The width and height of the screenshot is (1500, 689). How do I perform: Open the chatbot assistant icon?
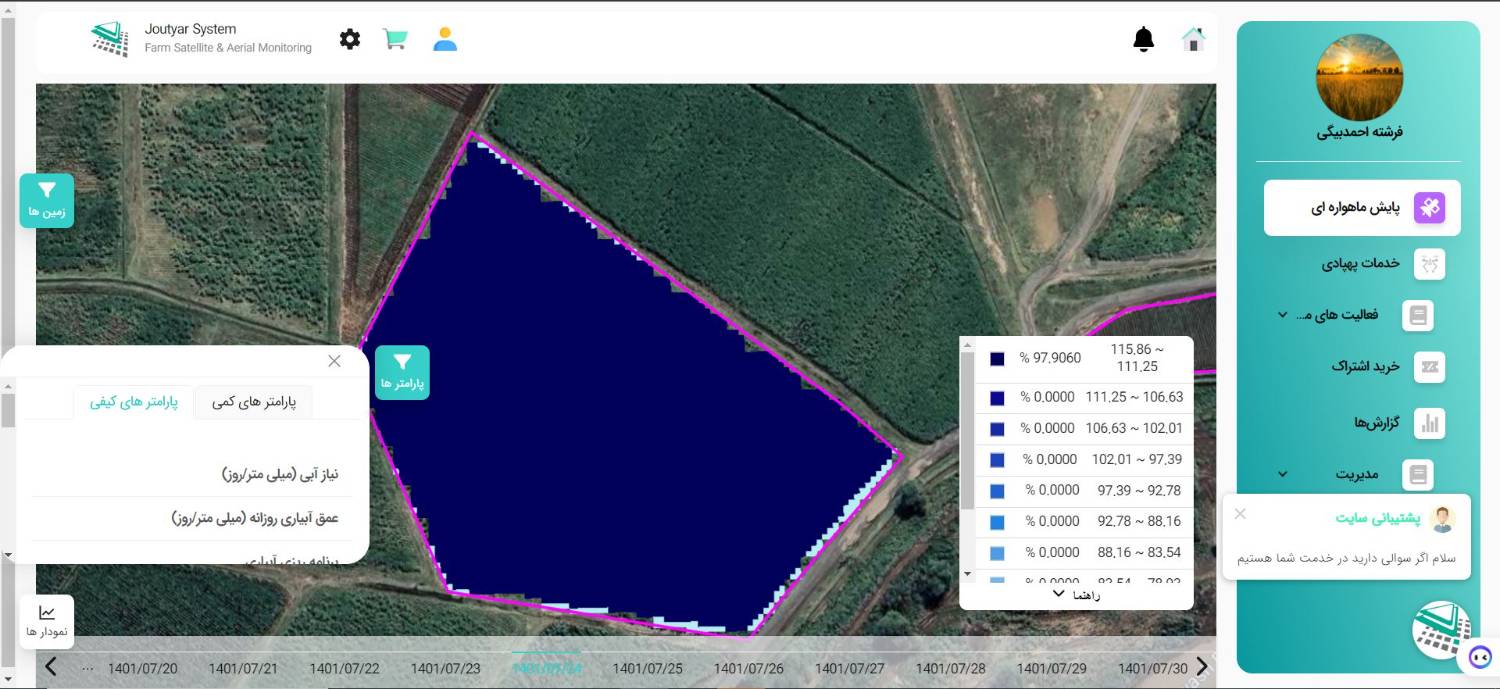click(1480, 656)
